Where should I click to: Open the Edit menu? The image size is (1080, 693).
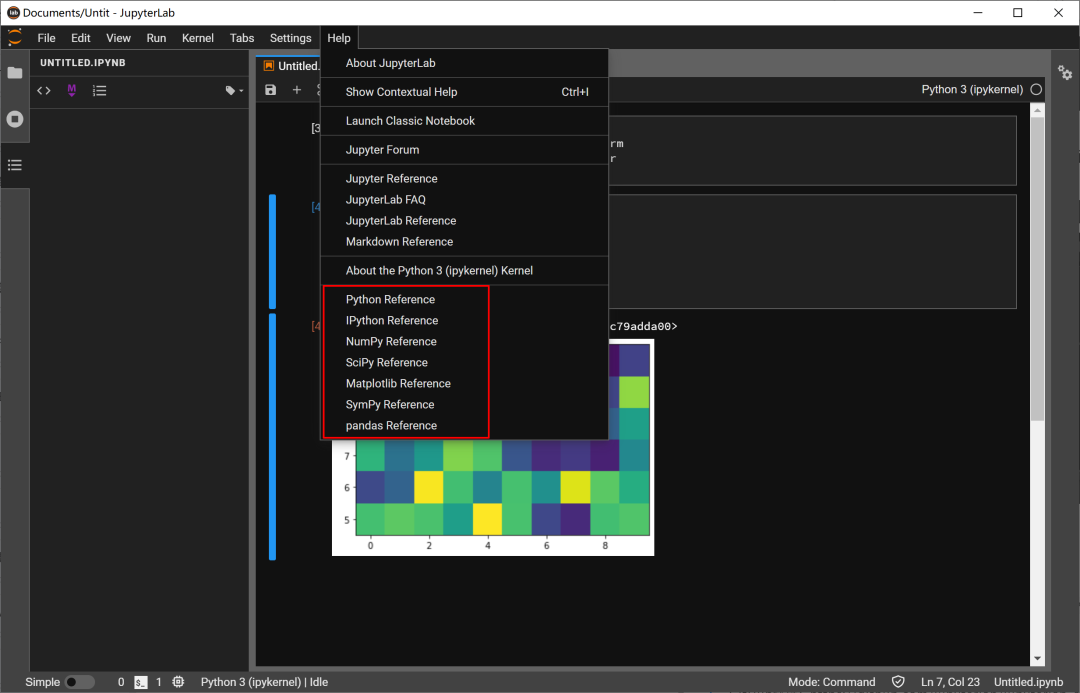[x=81, y=38]
